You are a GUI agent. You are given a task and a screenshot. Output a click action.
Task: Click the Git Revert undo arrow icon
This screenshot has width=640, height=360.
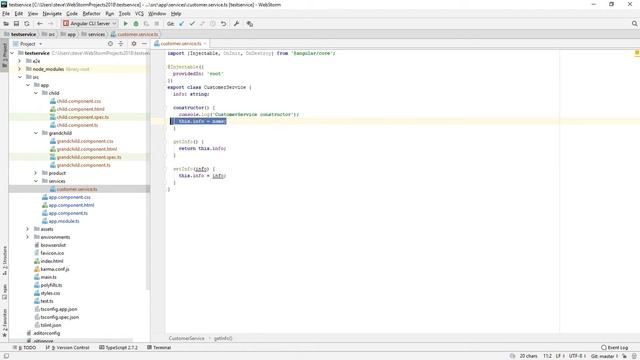pos(224,24)
